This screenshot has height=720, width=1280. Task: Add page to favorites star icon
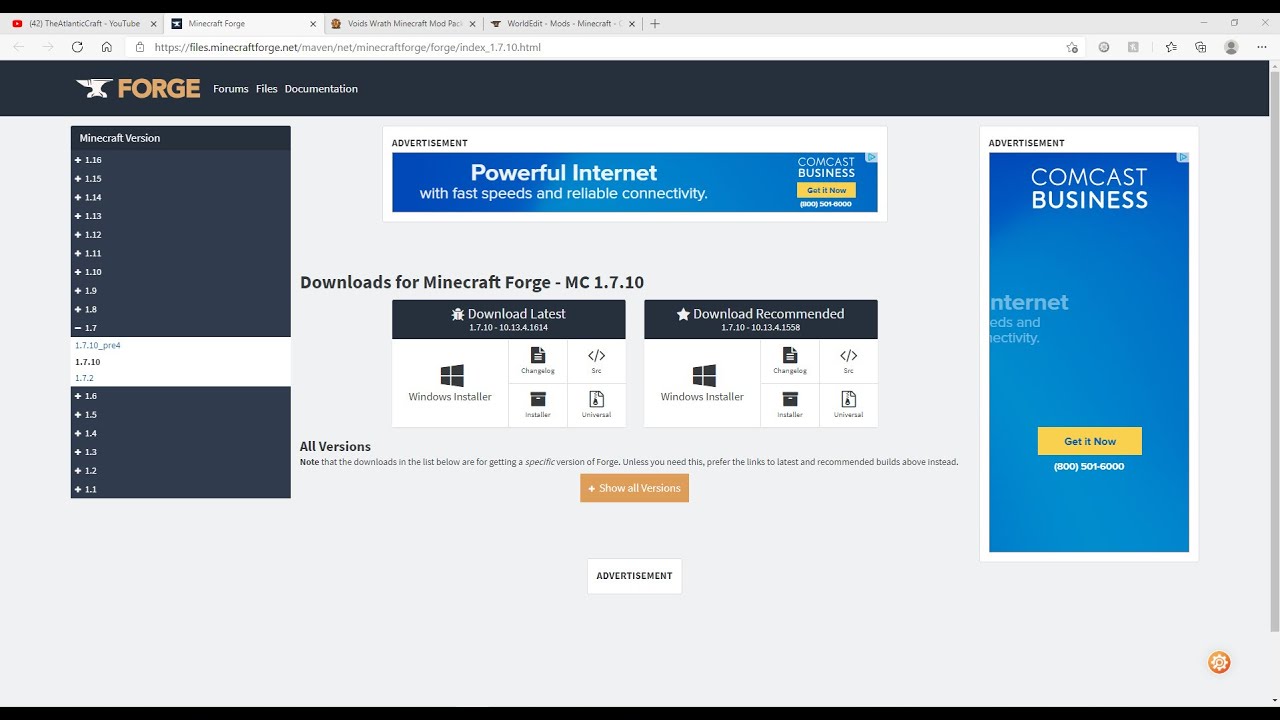[1072, 47]
